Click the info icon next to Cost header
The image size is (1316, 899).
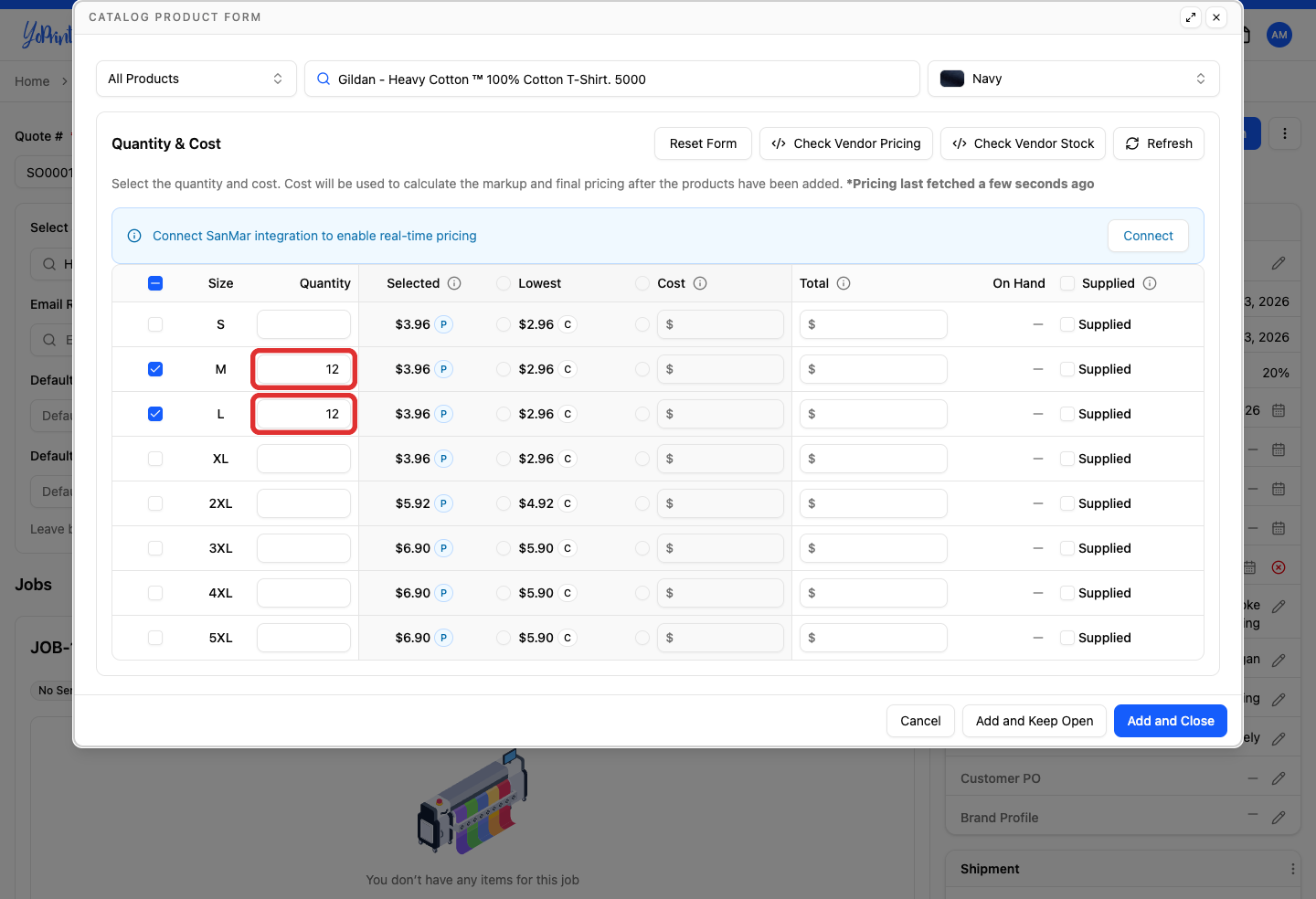click(700, 283)
